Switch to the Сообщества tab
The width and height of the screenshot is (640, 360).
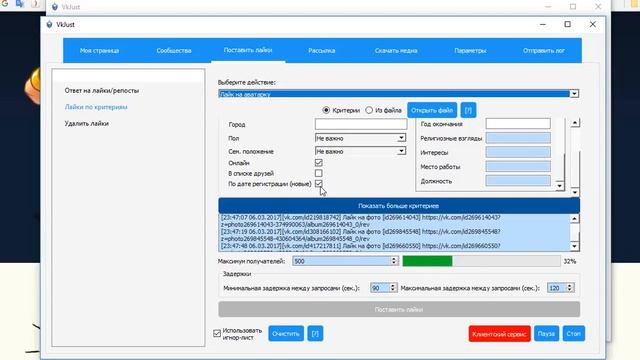pyautogui.click(x=174, y=51)
